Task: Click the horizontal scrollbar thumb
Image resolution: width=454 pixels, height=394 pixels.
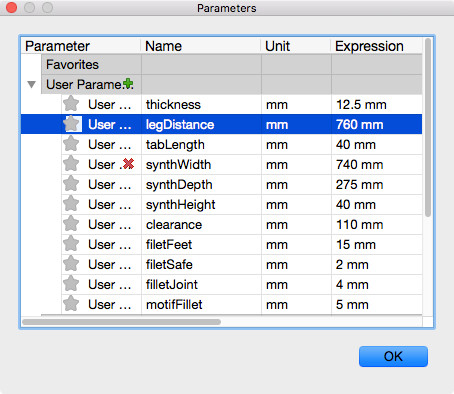Action: point(121,322)
